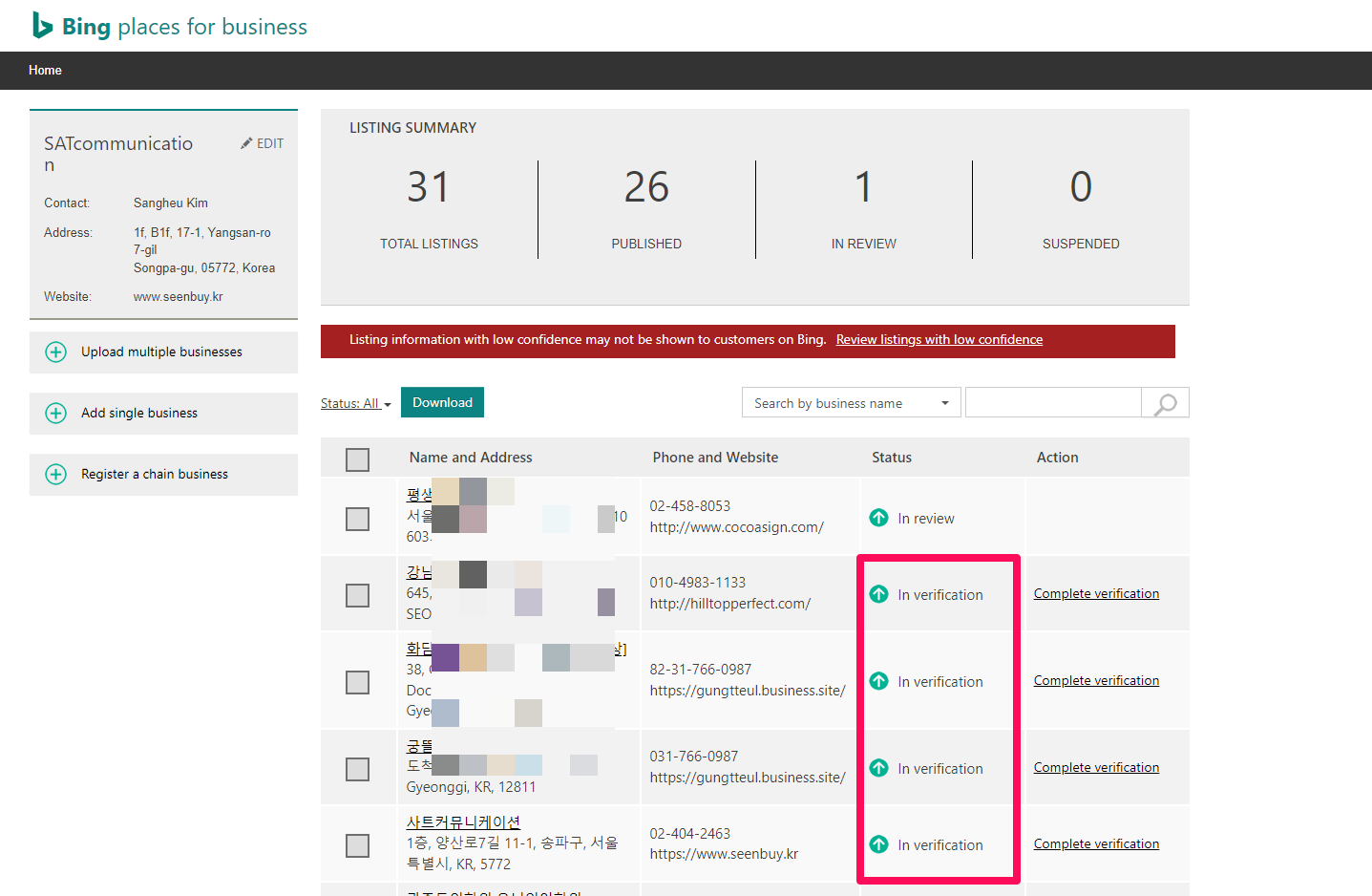Click the Status column header

892,458
